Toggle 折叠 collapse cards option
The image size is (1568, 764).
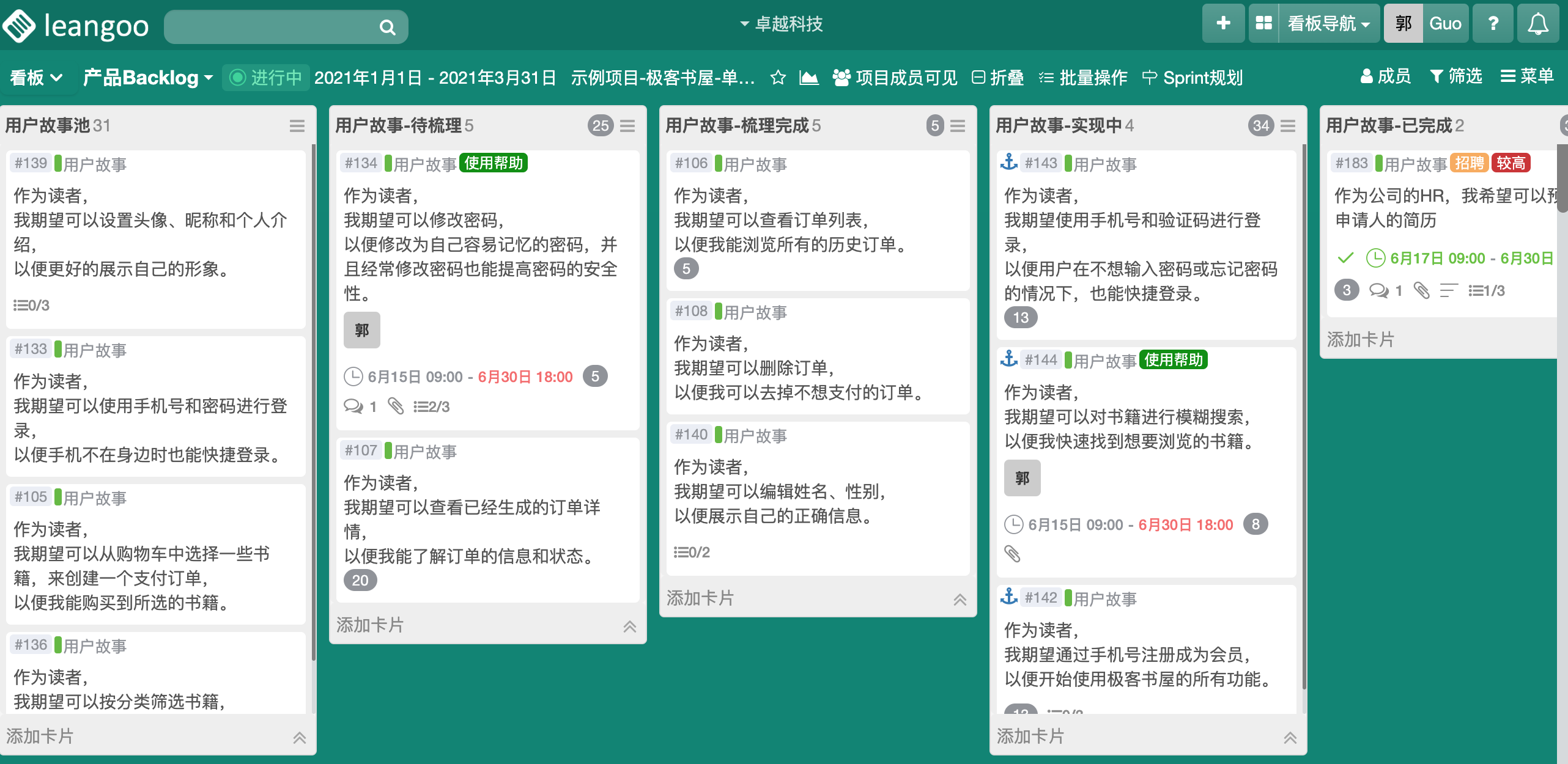tap(998, 78)
